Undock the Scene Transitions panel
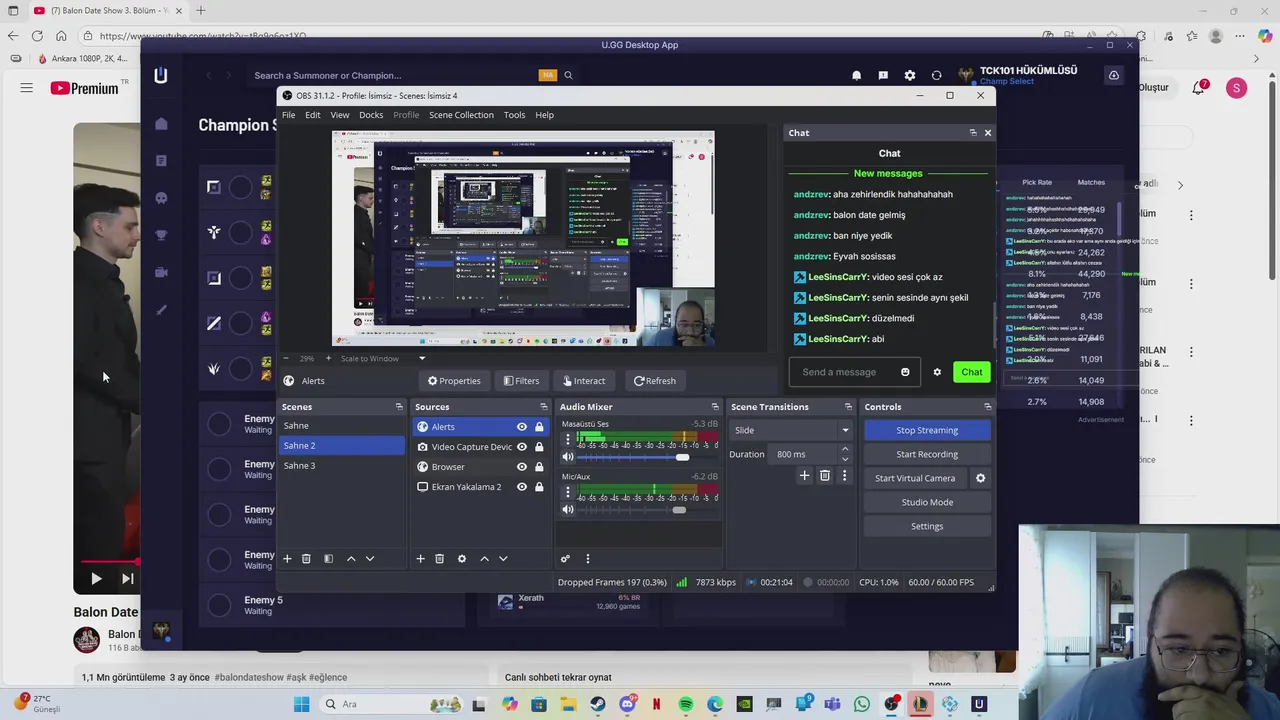Screen dimensions: 1280x720 pyautogui.click(x=848, y=407)
